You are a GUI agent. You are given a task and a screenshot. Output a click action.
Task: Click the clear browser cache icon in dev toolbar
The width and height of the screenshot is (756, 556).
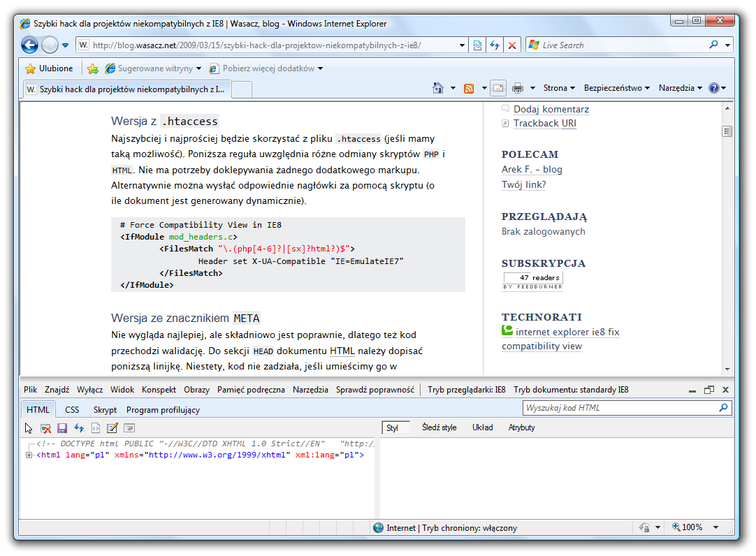tap(45, 428)
